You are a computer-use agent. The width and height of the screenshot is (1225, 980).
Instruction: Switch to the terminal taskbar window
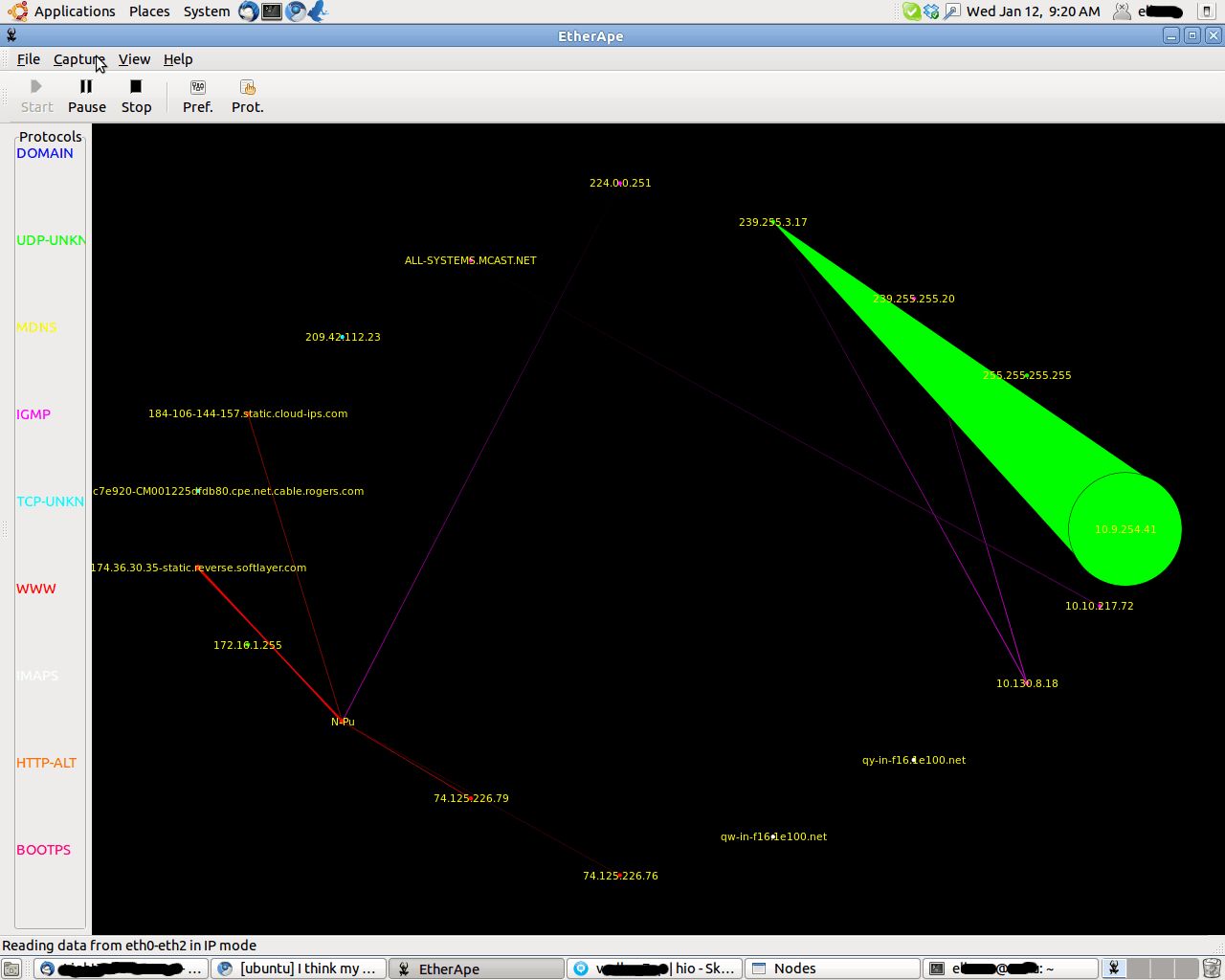1010,969
